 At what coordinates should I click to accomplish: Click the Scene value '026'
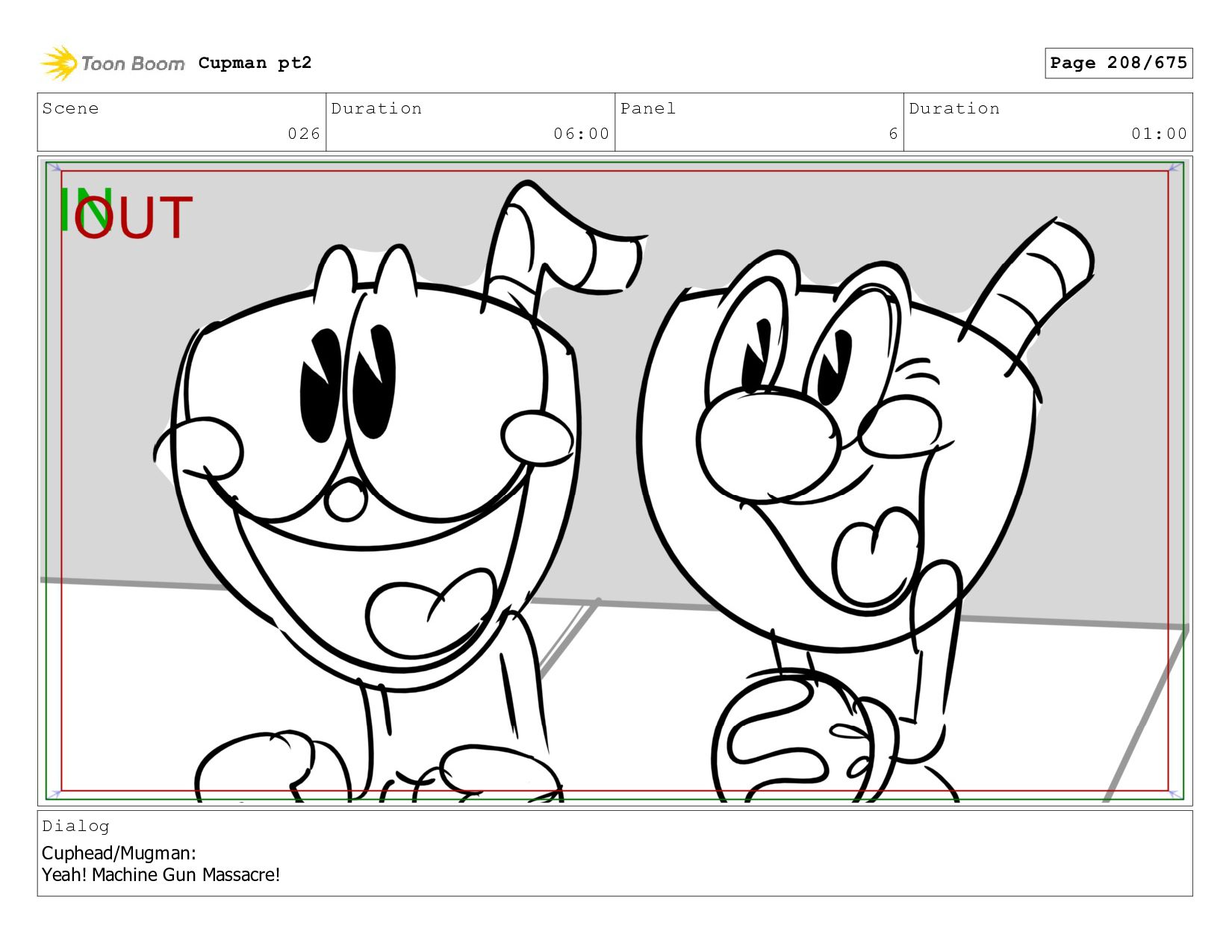304,134
